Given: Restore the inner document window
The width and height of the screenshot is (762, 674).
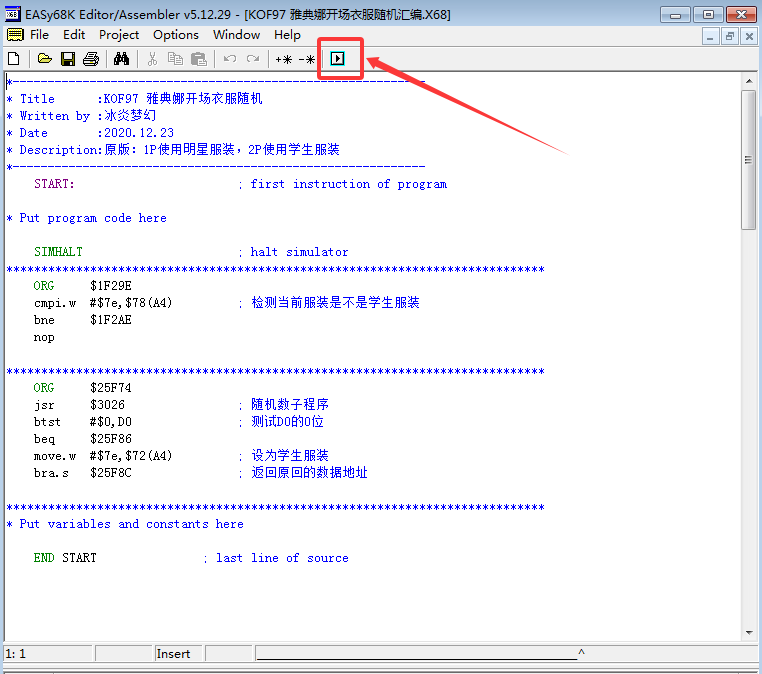Looking at the screenshot, I should (729, 36).
